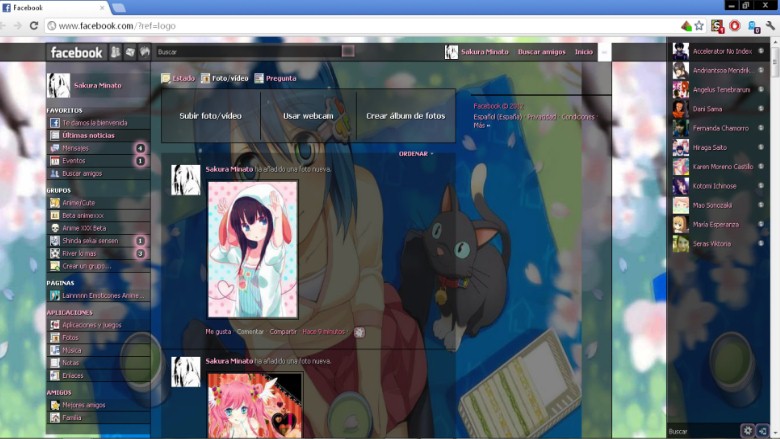This screenshot has height=439, width=780.
Task: Click the Mejores amigos star icon
Action: [55, 405]
